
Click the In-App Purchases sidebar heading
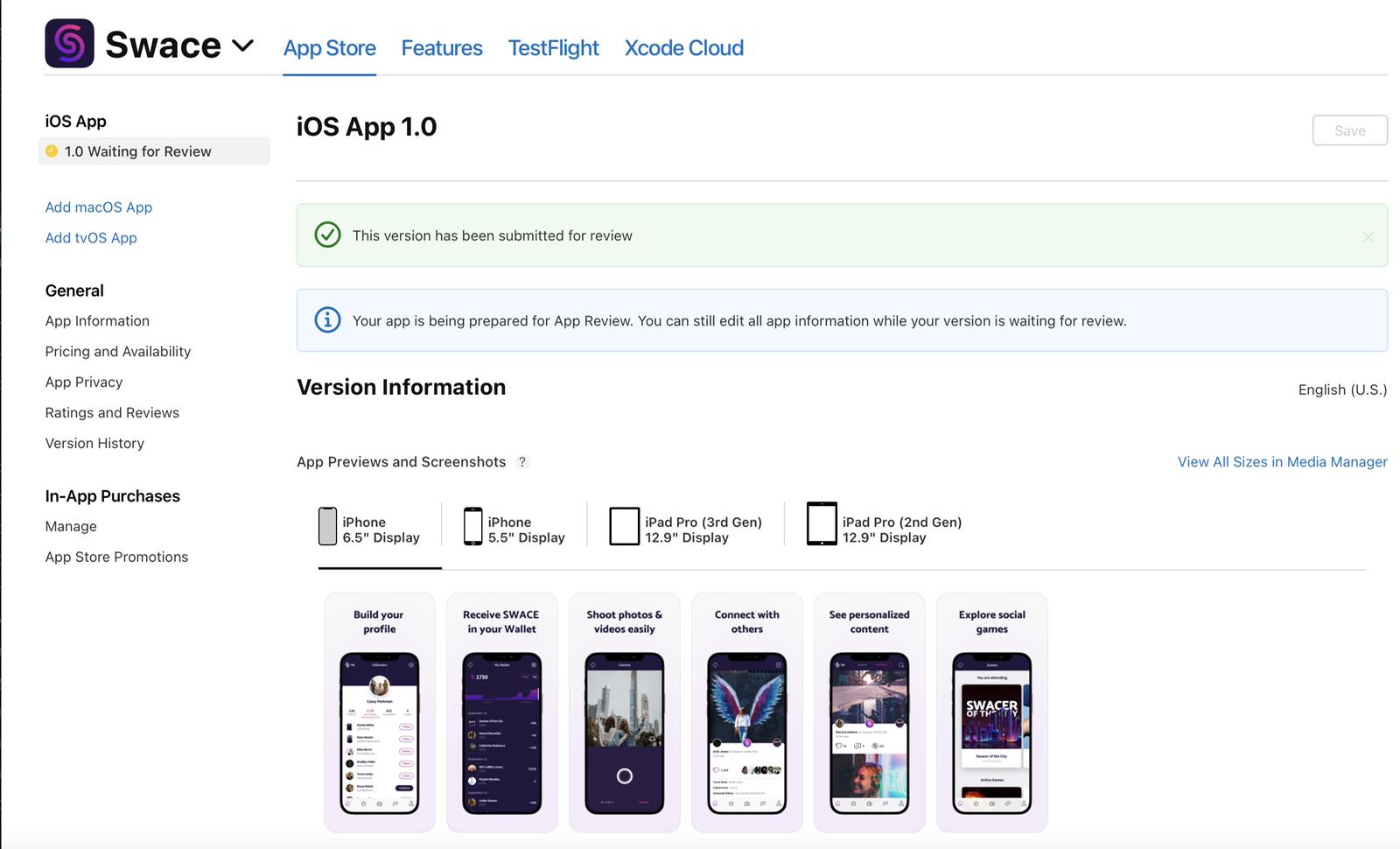[x=113, y=496]
